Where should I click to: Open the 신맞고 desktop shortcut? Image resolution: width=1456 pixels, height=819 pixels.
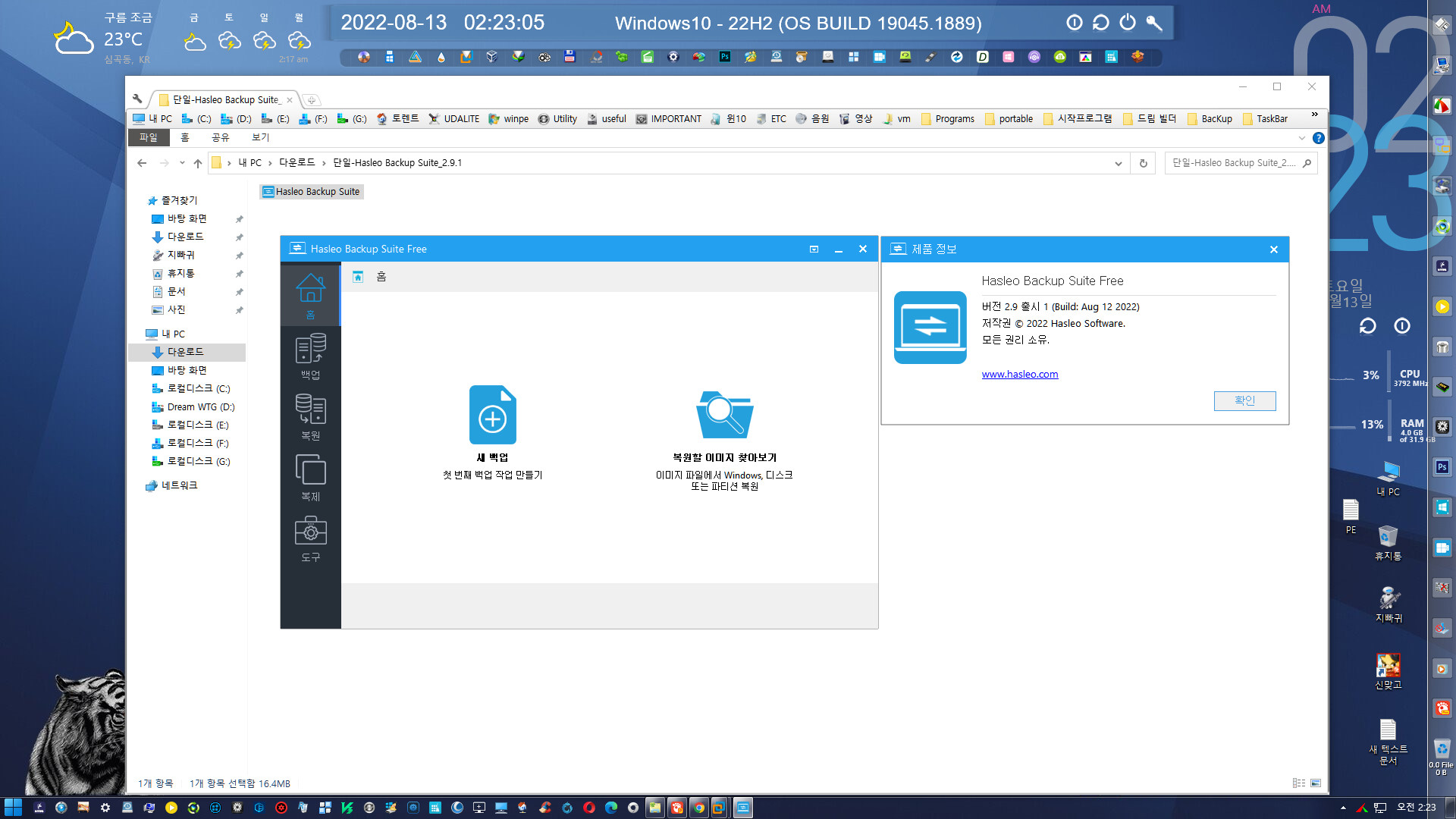1388,671
